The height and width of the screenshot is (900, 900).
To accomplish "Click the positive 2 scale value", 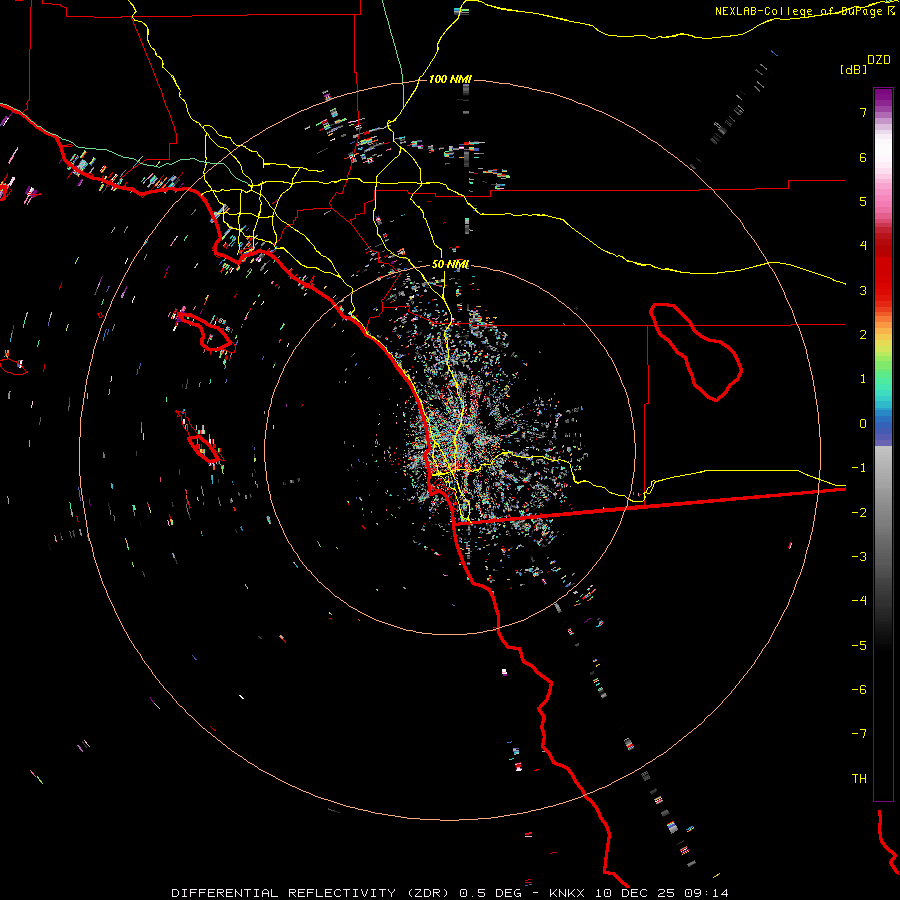I will click(863, 335).
